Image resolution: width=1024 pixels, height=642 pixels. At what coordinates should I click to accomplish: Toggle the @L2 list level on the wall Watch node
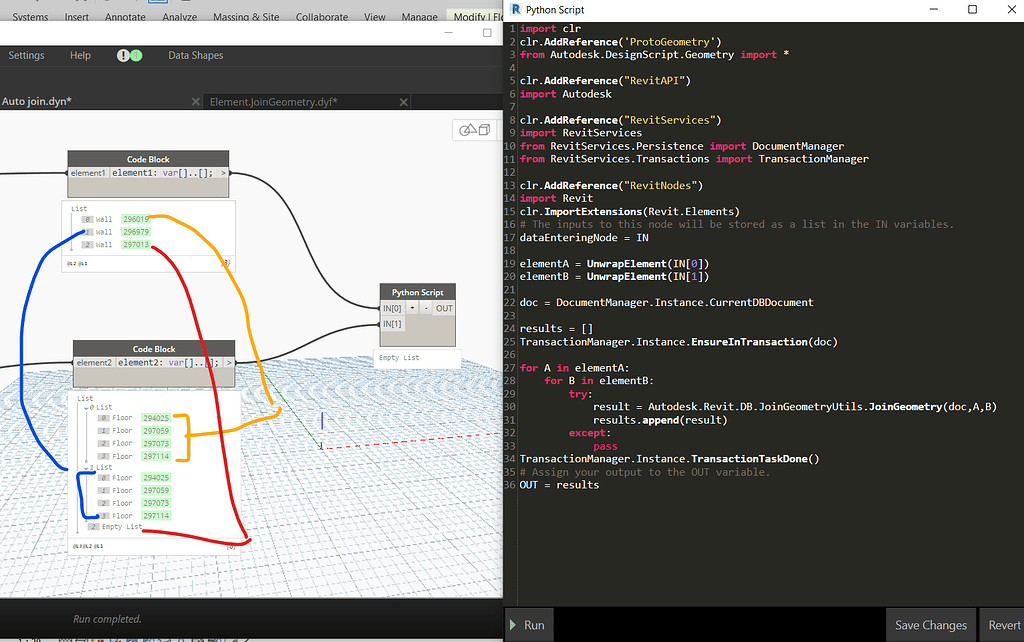(69, 263)
